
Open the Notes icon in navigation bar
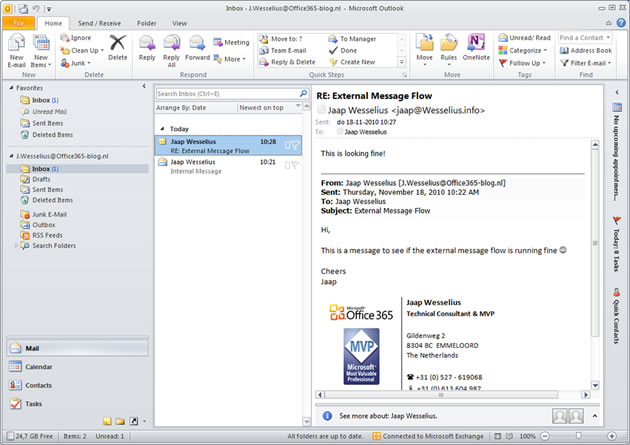[107, 421]
